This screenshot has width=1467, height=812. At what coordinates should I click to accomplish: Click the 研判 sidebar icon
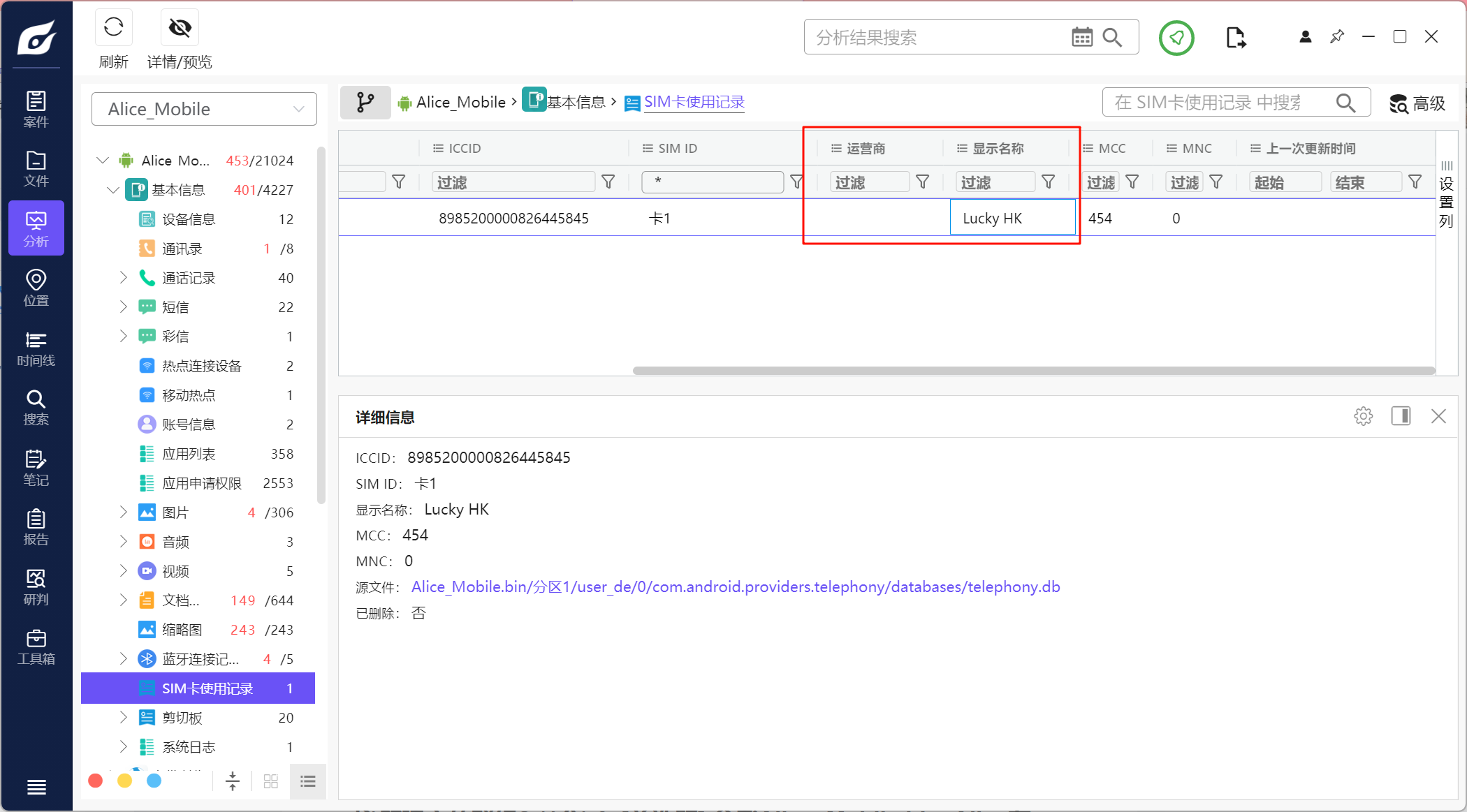36,587
